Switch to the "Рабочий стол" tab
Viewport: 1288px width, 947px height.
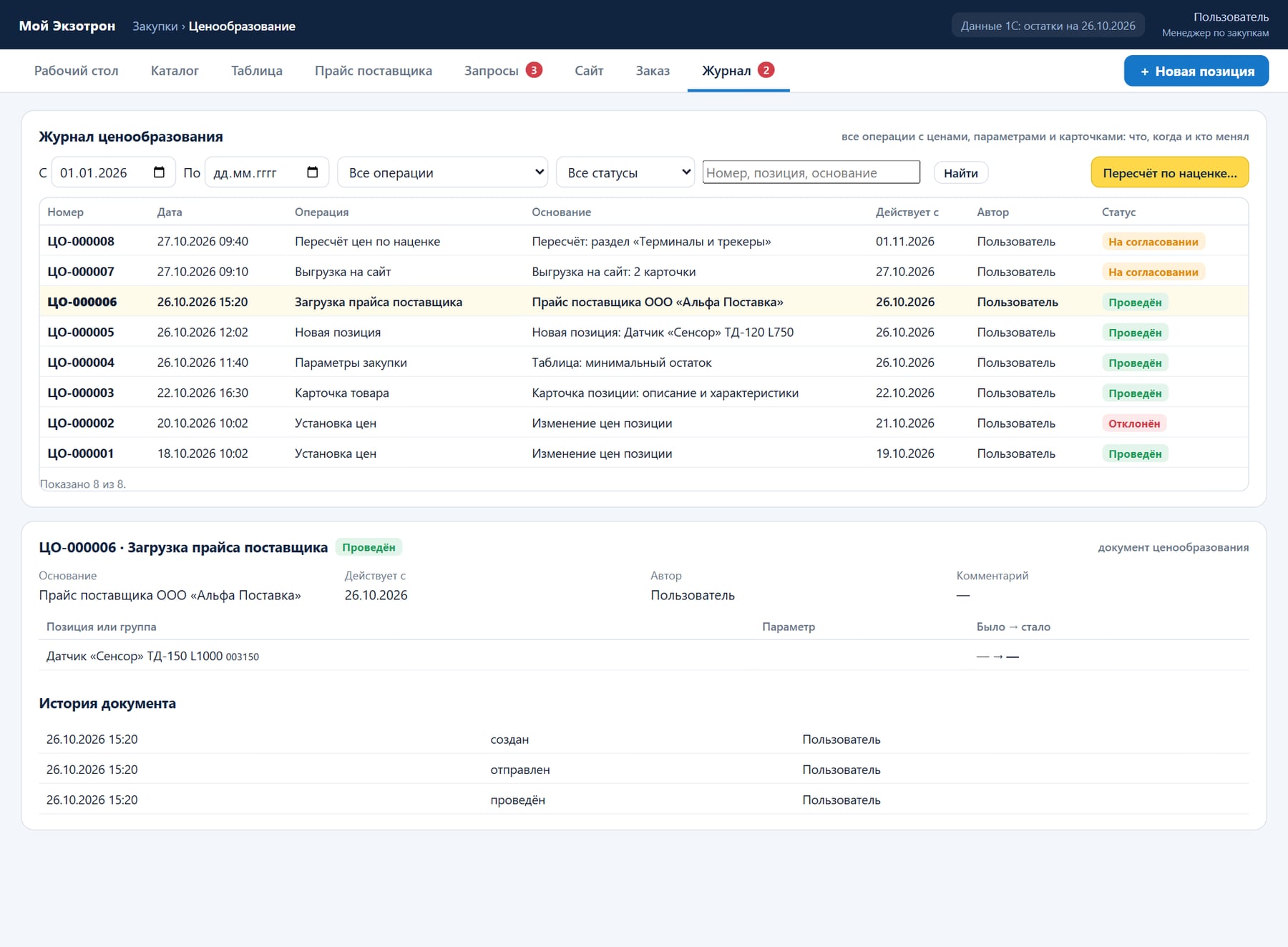coord(77,71)
